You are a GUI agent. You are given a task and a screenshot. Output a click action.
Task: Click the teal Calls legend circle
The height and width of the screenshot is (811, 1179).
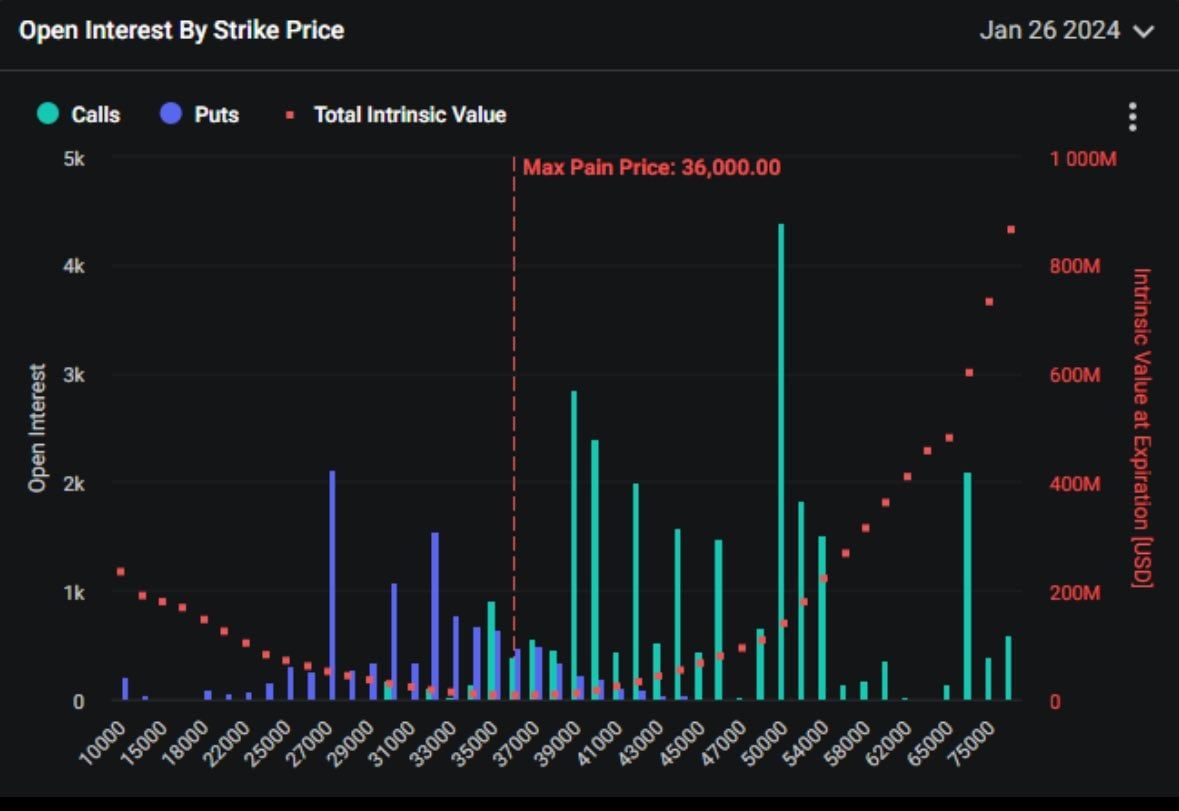coord(47,114)
